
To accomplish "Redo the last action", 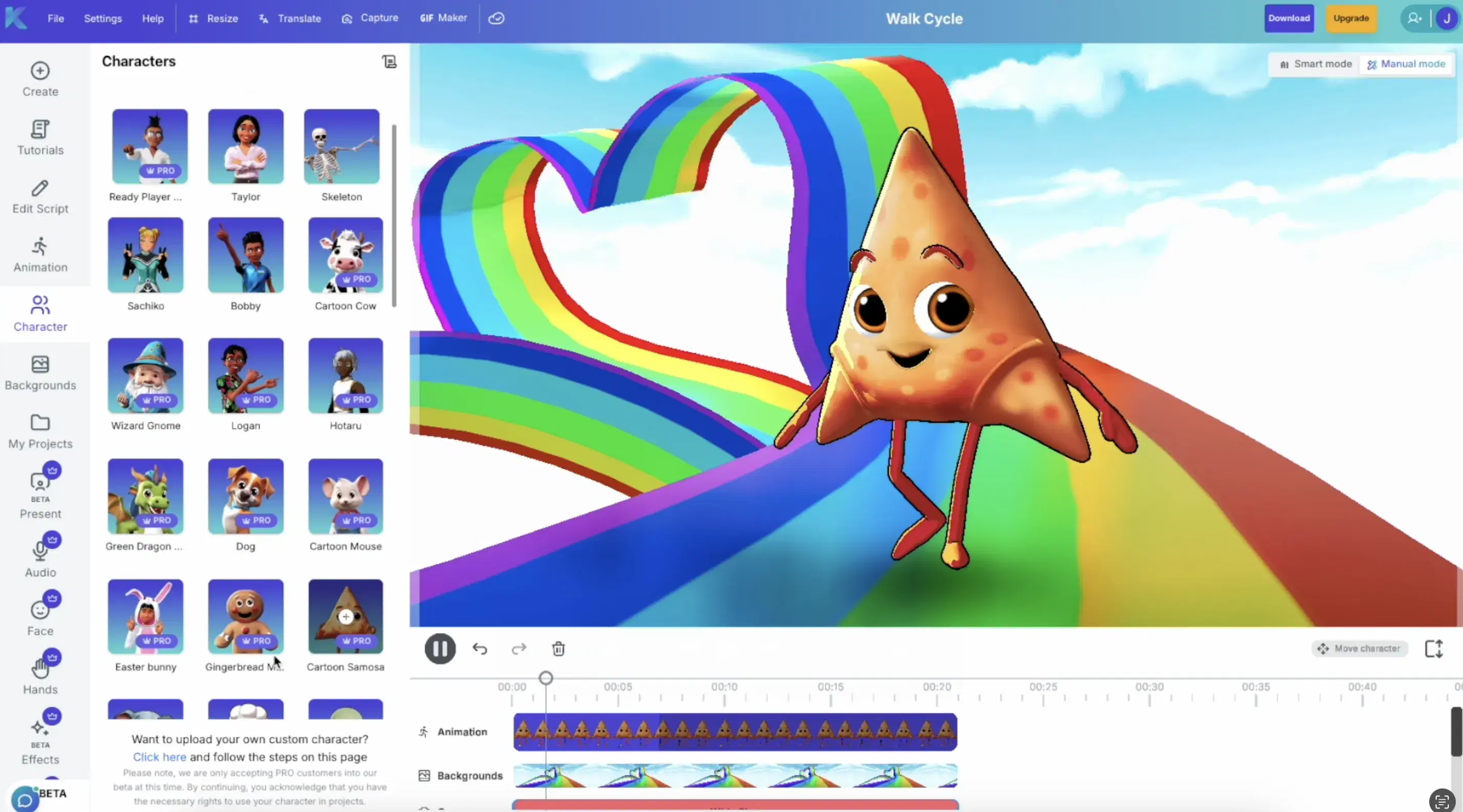I will (519, 649).
